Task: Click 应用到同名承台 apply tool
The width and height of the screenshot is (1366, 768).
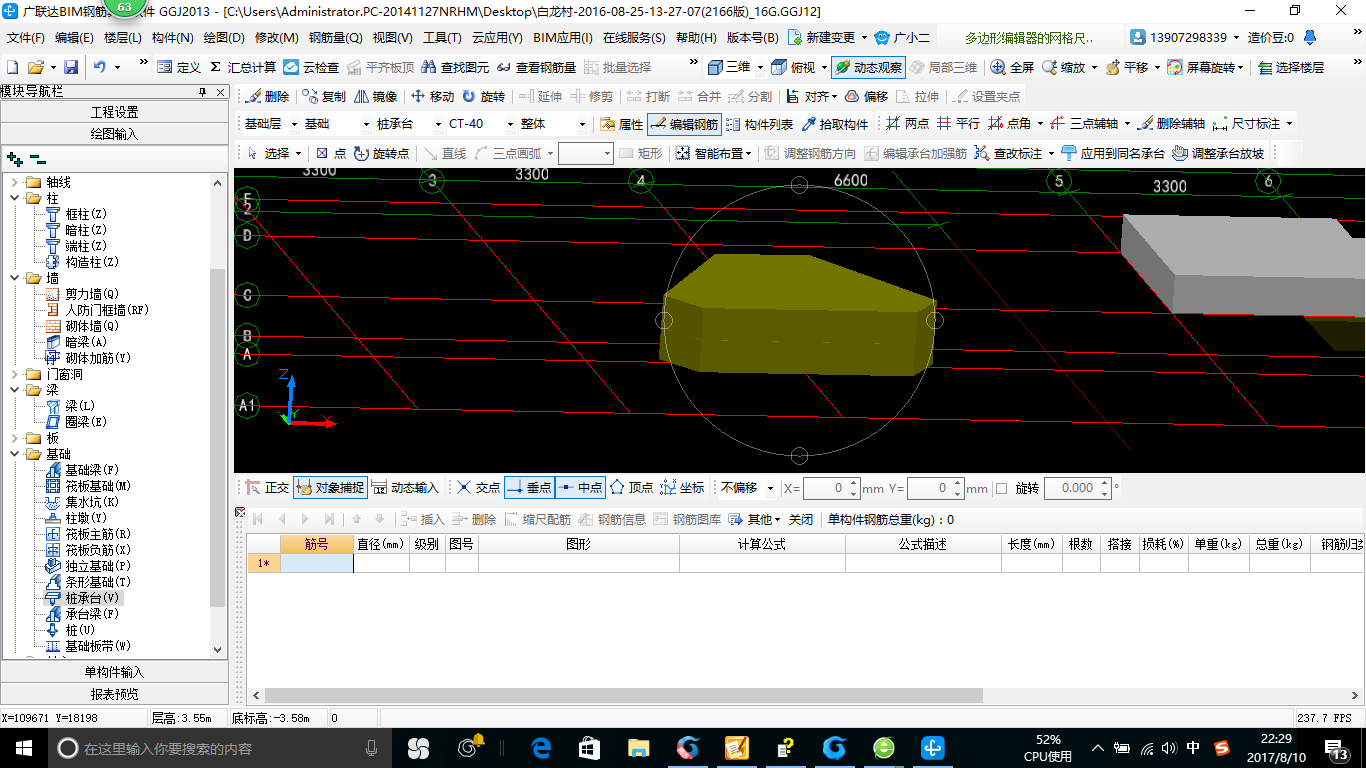Action: pos(1113,153)
